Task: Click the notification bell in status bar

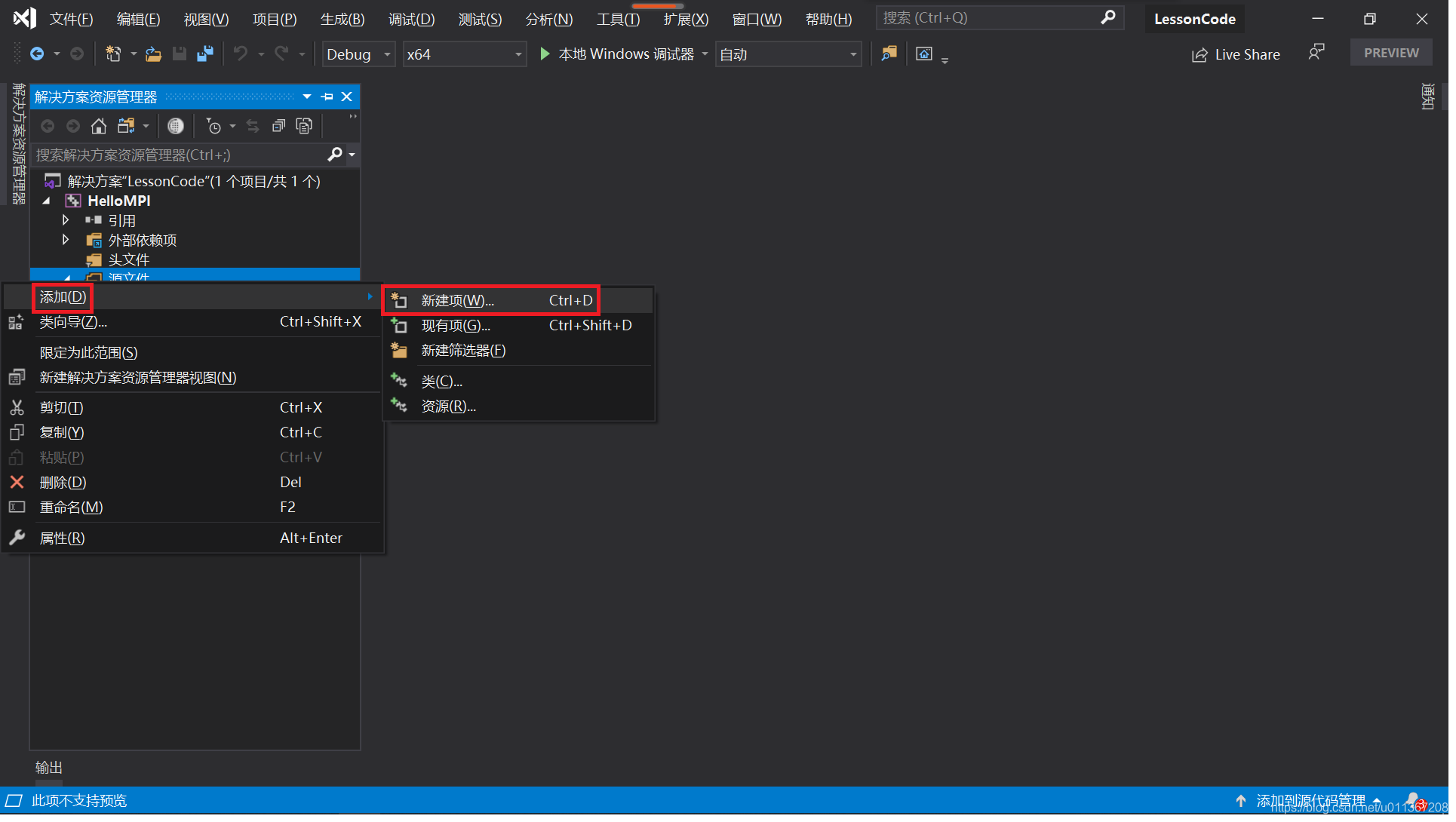Action: [x=1415, y=801]
